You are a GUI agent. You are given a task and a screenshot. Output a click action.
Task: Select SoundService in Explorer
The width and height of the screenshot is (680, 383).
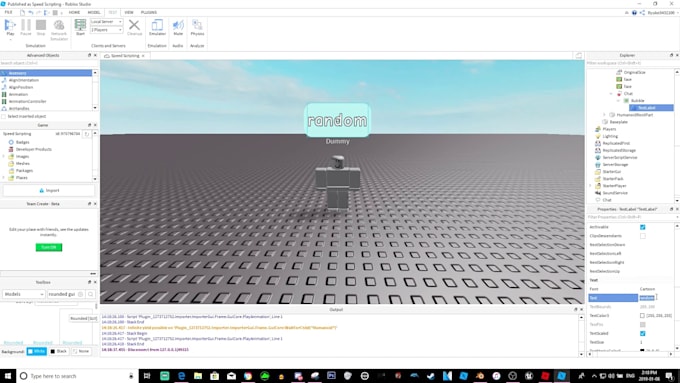(615, 193)
